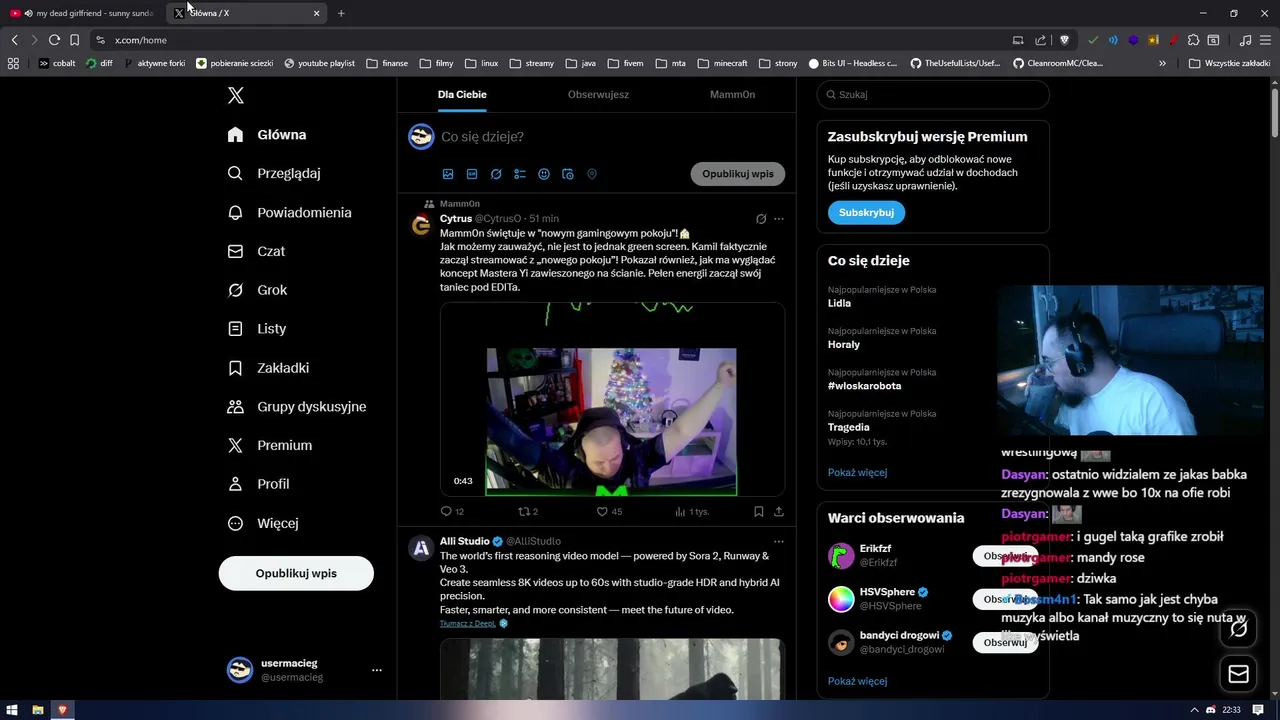1280x720 pixels.
Task: Open the emoji picker in composer
Action: tap(544, 174)
